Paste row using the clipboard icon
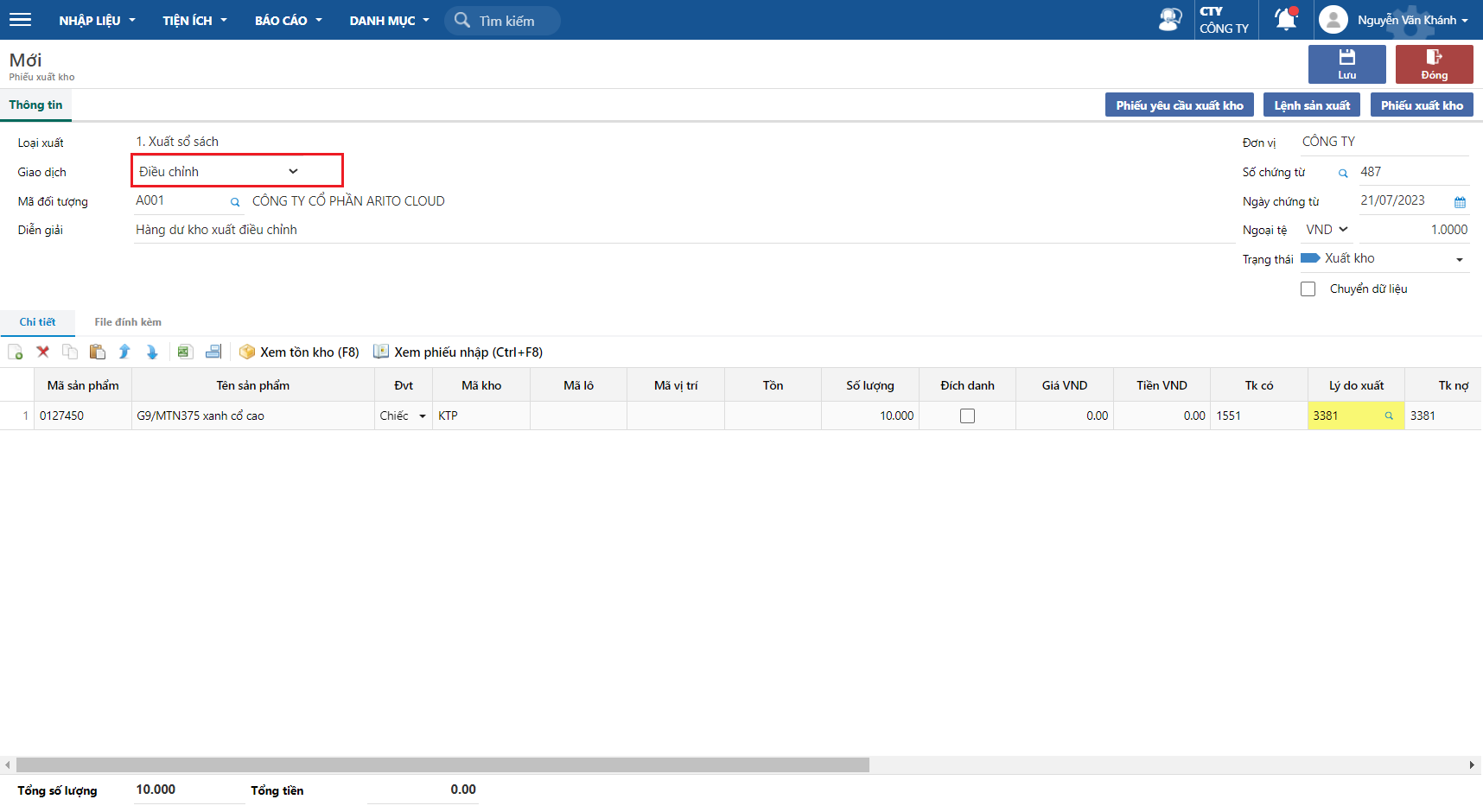1483x812 pixels. (98, 352)
